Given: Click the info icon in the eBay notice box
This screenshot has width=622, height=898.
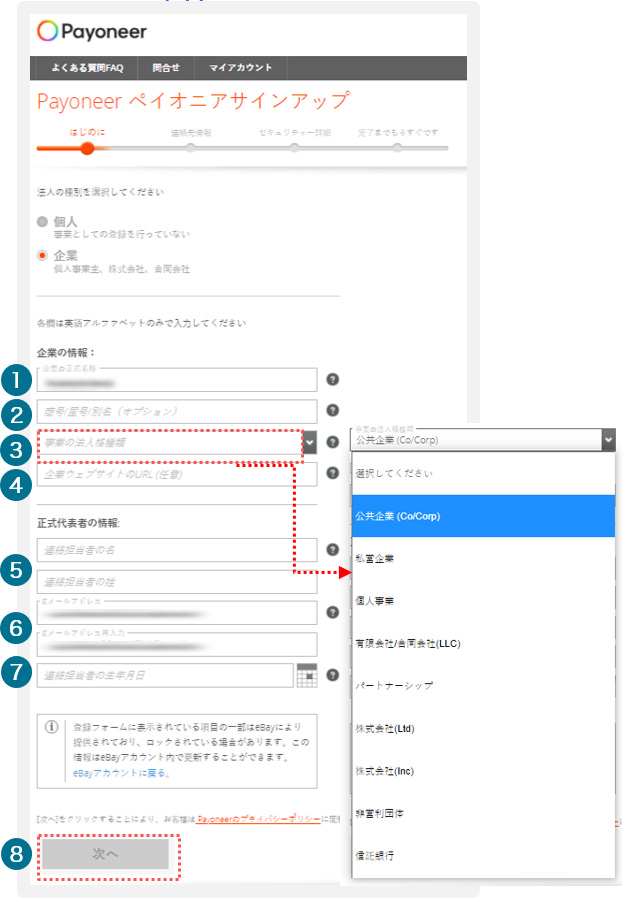Looking at the screenshot, I should [x=52, y=727].
